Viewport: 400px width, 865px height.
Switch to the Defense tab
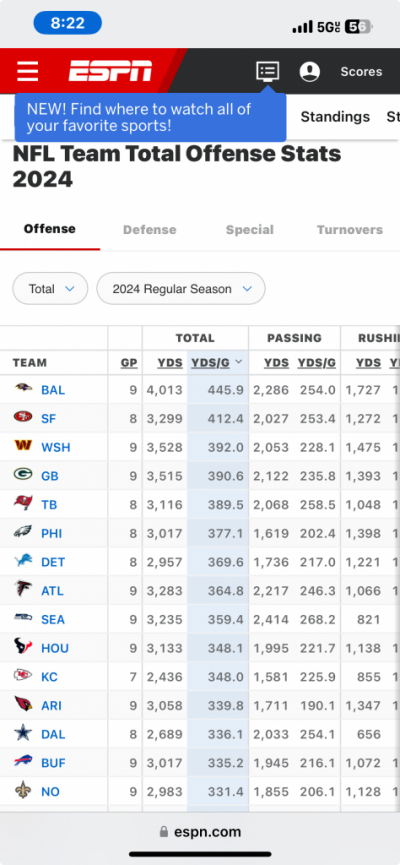pos(150,230)
